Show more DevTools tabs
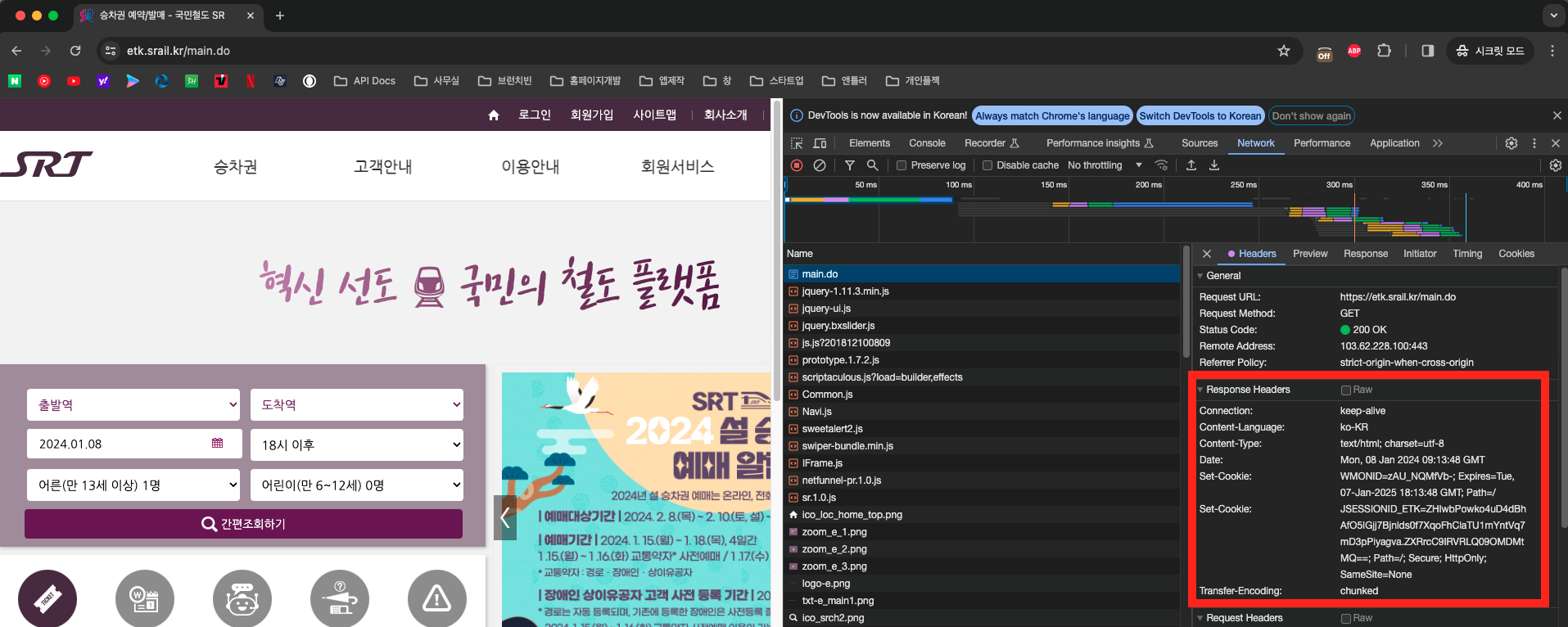The image size is (1568, 627). tap(1438, 143)
